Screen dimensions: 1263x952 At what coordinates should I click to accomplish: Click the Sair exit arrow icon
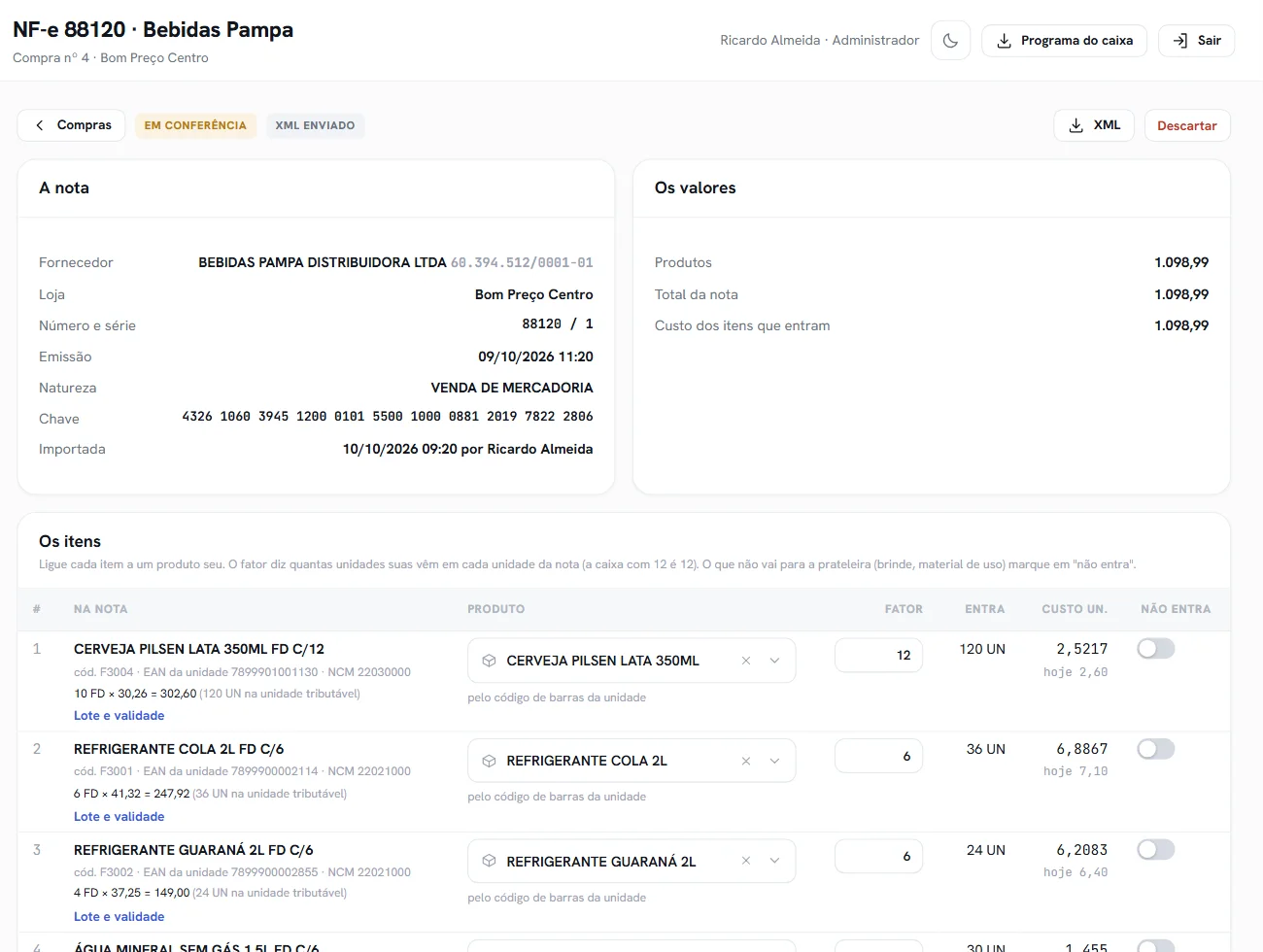tap(1180, 41)
